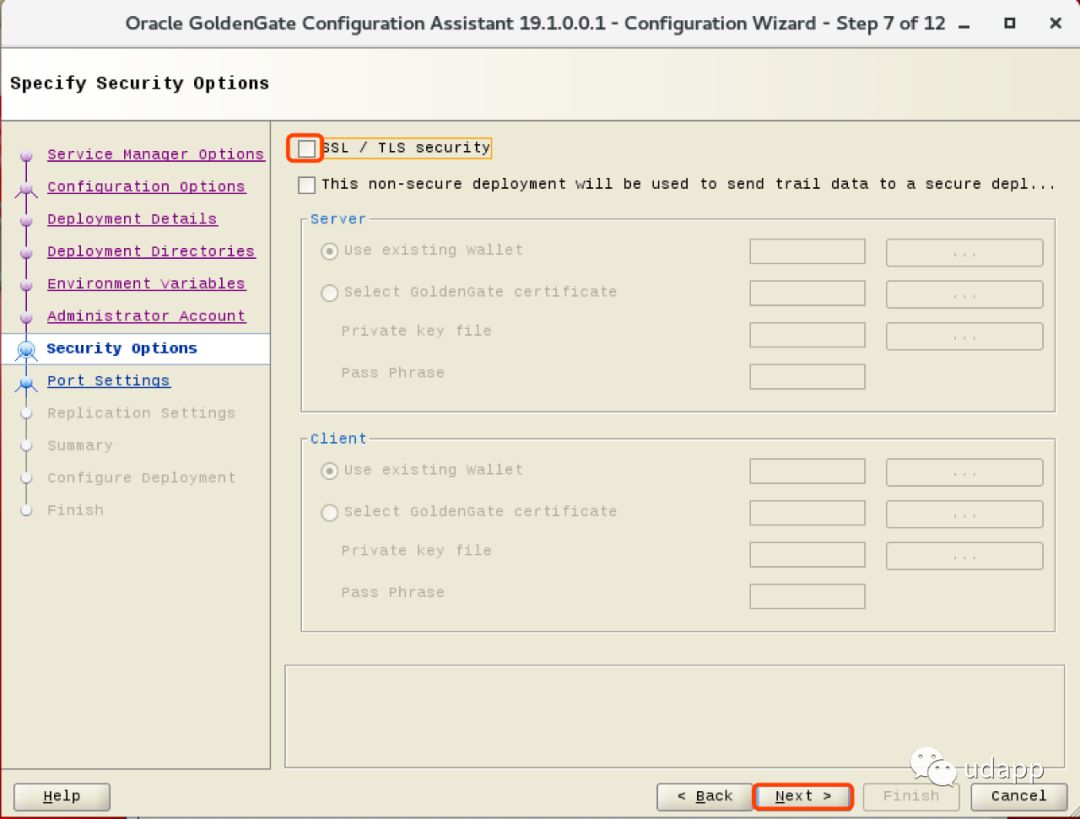
Task: Check the non-secure deployment trail data option
Action: click(x=307, y=185)
